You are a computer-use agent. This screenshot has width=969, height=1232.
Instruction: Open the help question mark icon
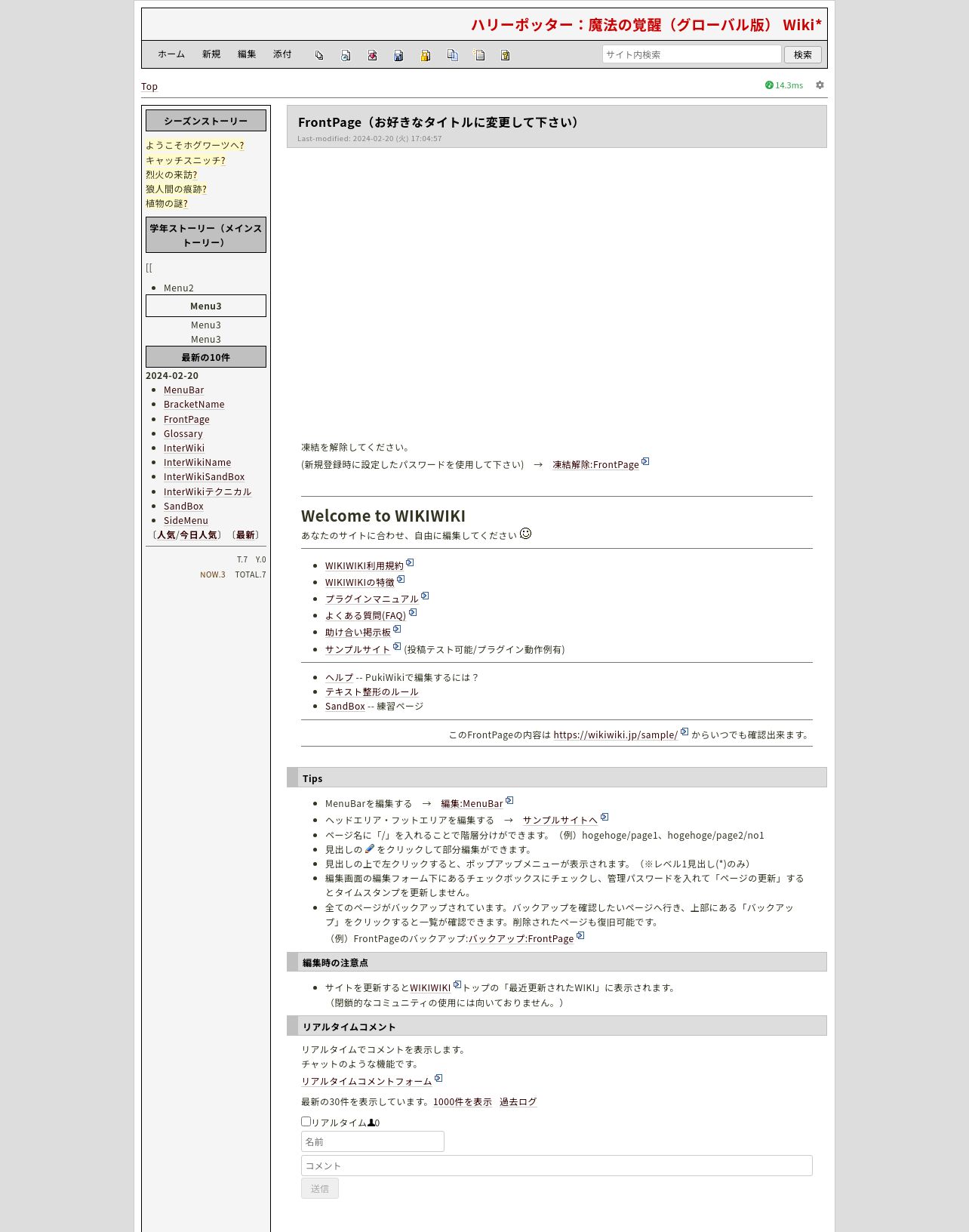pos(505,55)
